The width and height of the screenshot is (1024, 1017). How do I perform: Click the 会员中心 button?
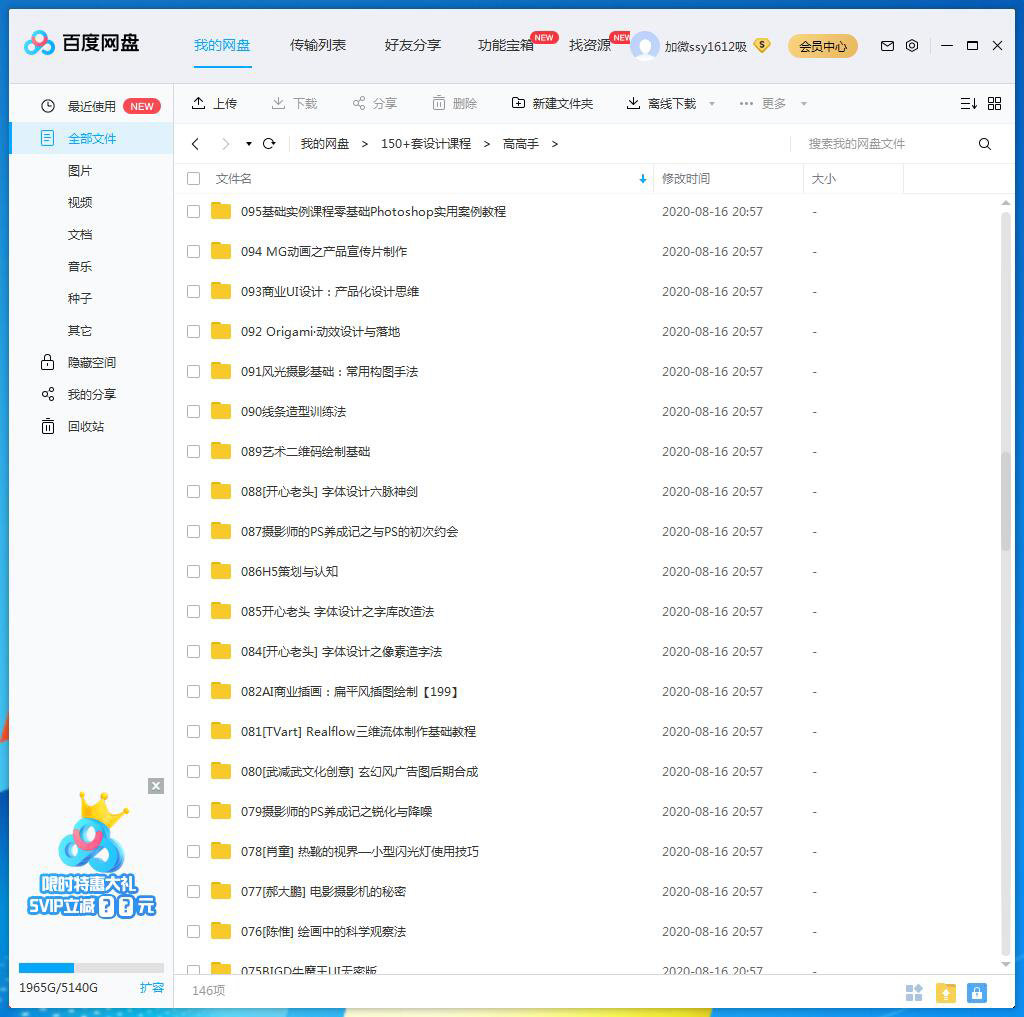[x=822, y=46]
